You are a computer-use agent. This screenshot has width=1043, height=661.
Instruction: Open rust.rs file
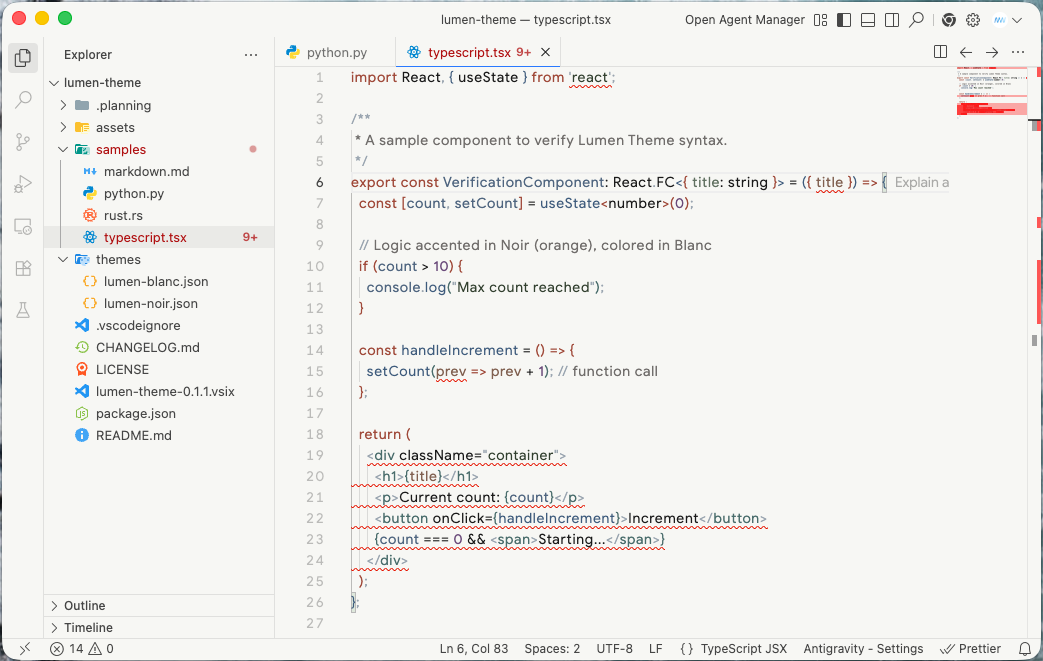159,215
